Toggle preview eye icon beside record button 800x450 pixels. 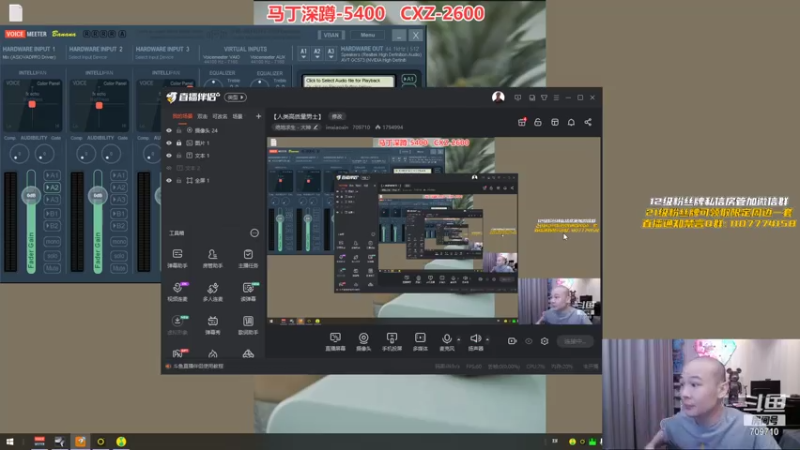(529, 341)
